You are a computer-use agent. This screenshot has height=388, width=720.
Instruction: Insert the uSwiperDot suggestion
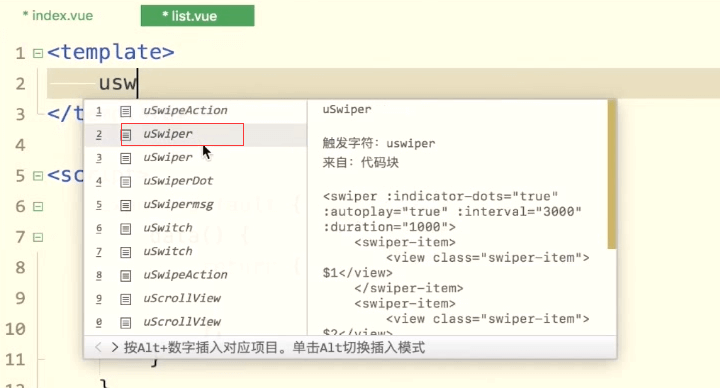click(x=196, y=181)
